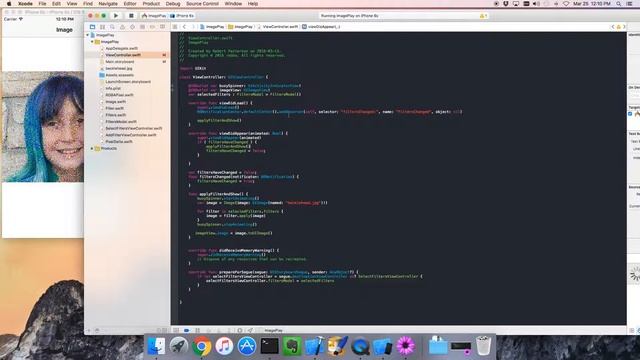This screenshot has width=640, height=360.
Task: Open the Editor menu
Action: (130, 4)
